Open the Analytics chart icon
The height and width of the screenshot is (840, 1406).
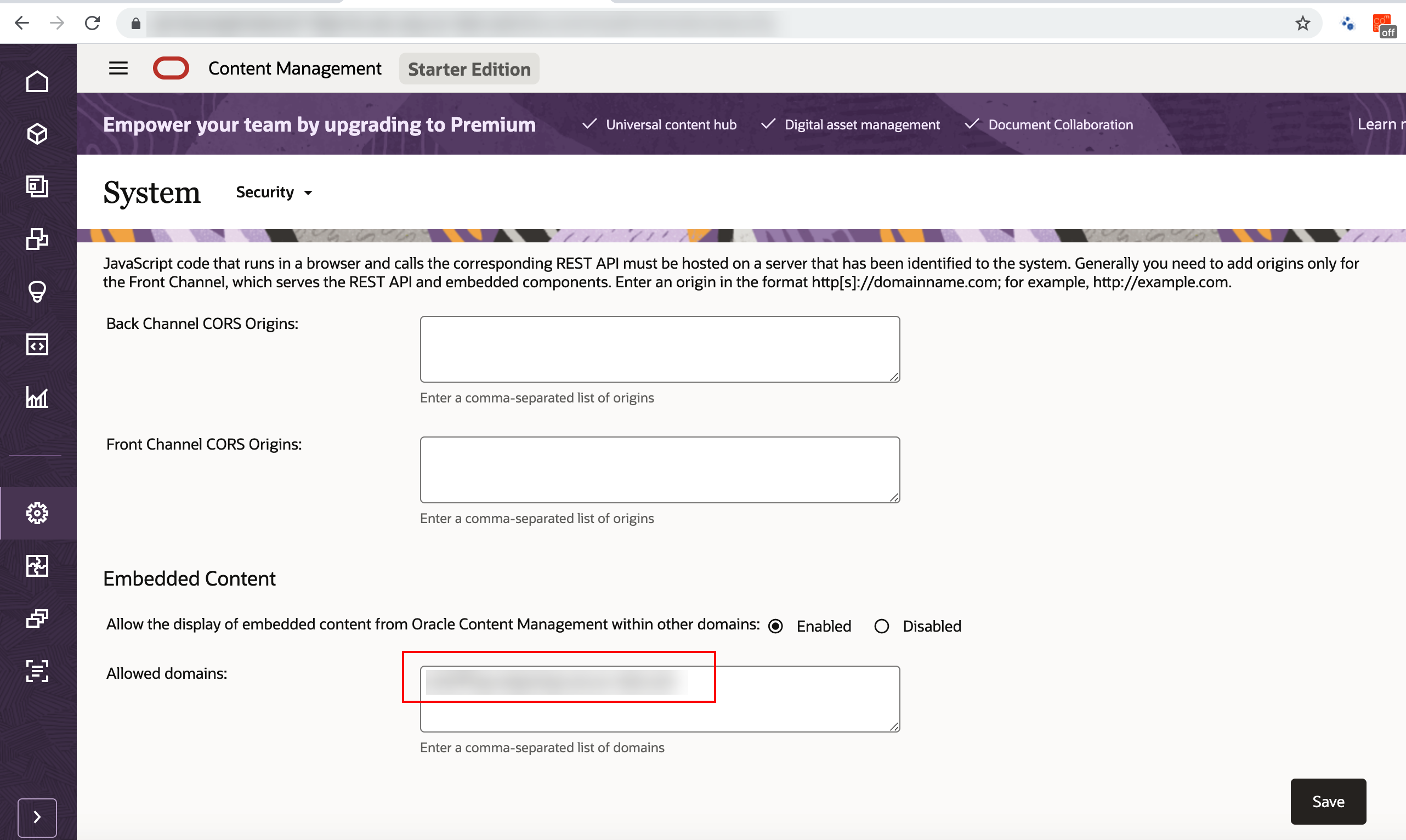(x=37, y=397)
